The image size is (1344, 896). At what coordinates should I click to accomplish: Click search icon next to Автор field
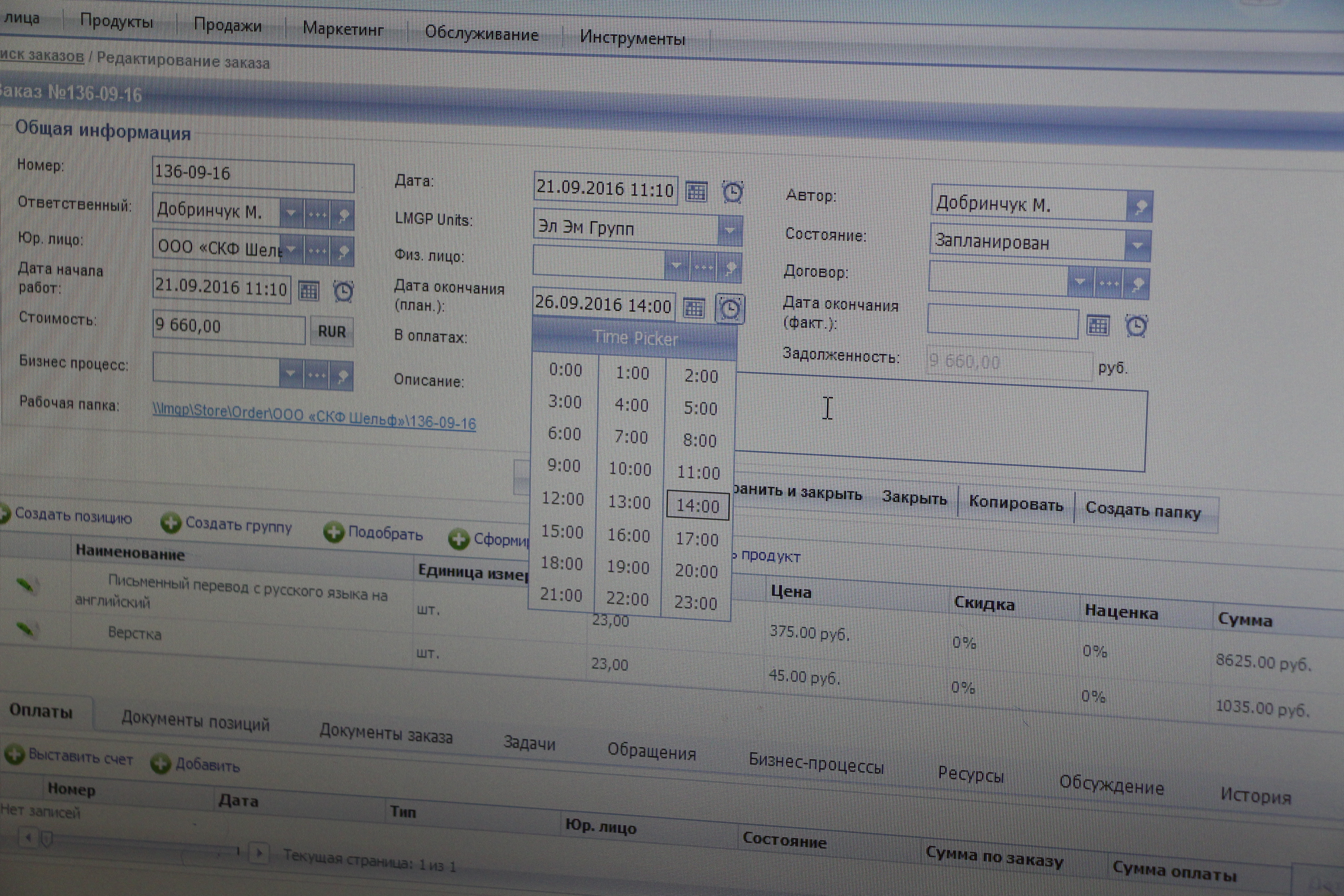1140,207
